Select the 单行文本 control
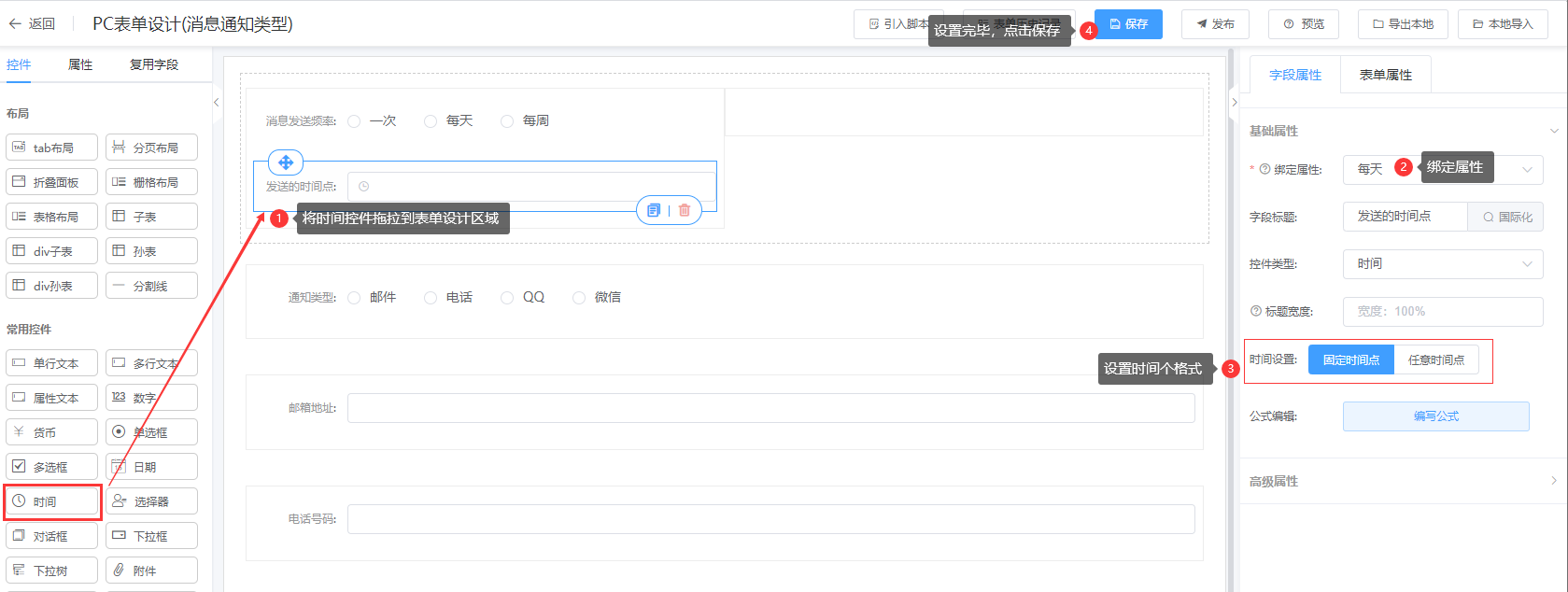This screenshot has width=1568, height=592. point(51,363)
